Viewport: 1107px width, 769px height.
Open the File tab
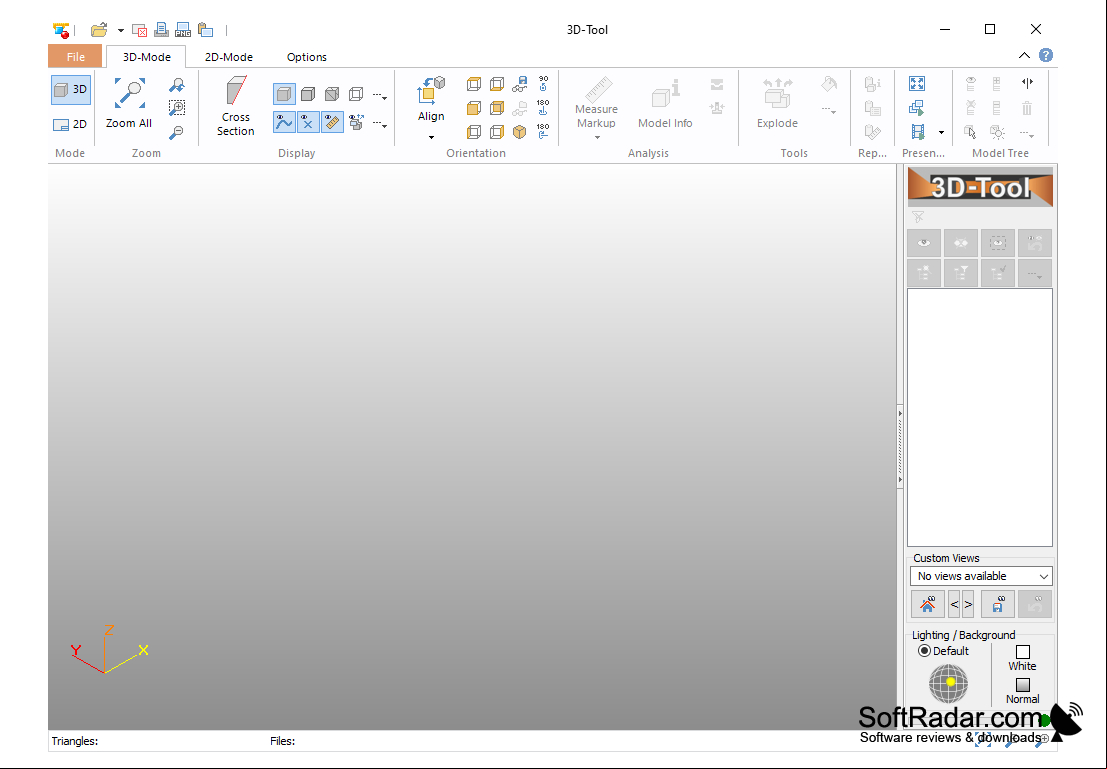point(76,56)
